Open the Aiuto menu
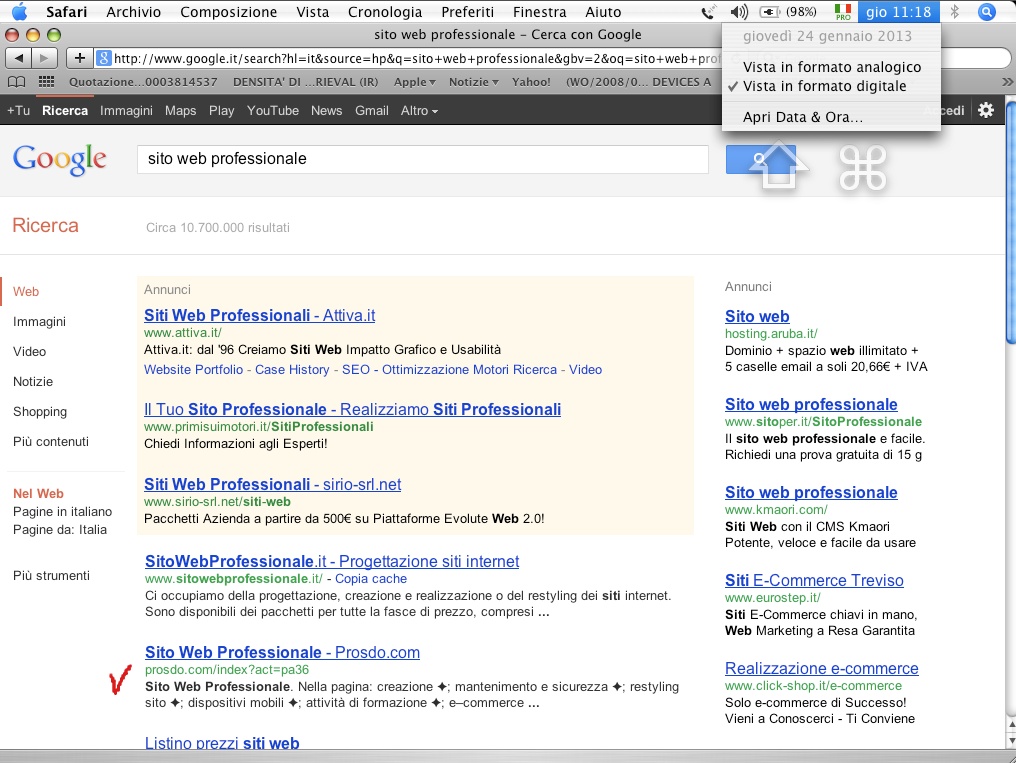This screenshot has height=763, width=1016. pyautogui.click(x=603, y=12)
